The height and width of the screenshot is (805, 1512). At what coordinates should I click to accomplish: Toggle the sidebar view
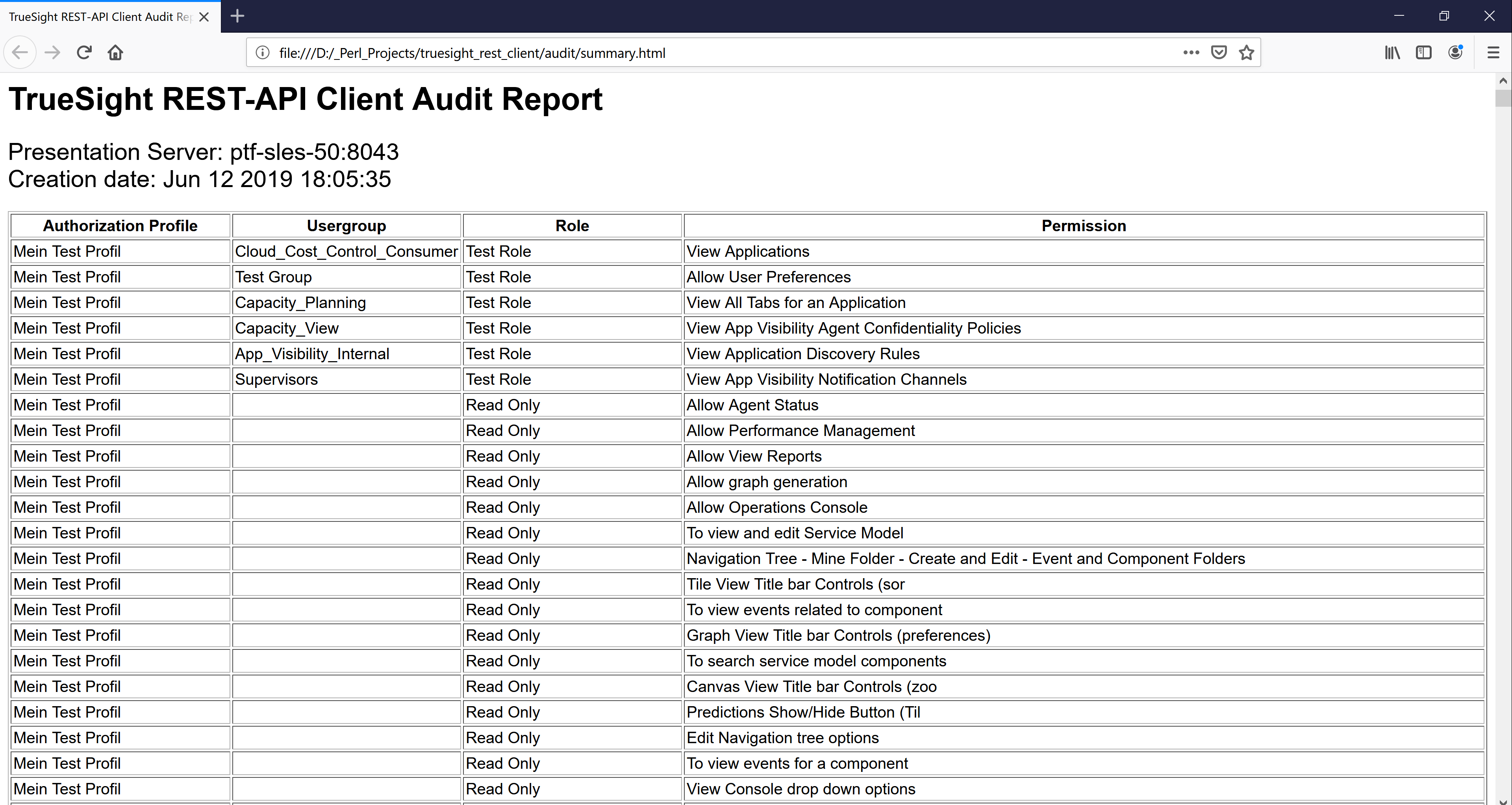pyautogui.click(x=1423, y=53)
